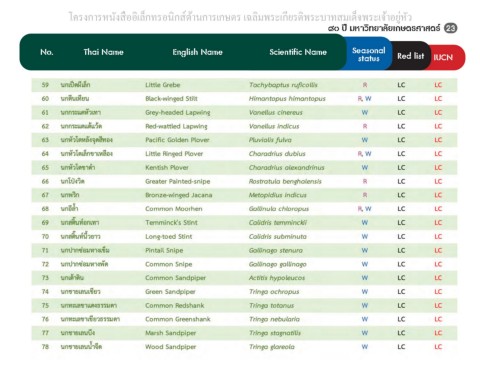Select Common Sandpiper row
The image size is (480, 390).
pos(244,278)
